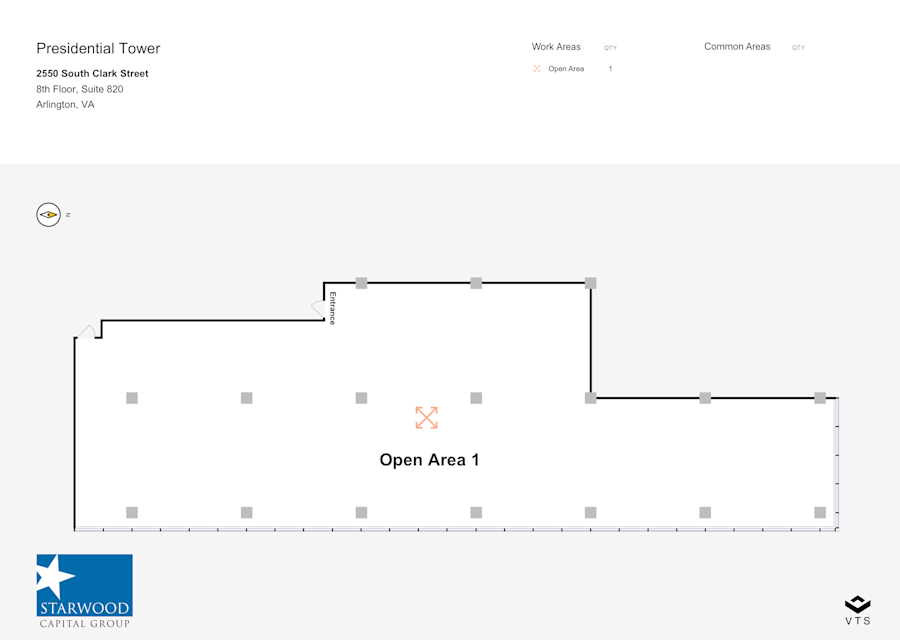Click the QTY label beside Work Areas
Viewport: 900px width, 640px height.
(610, 48)
